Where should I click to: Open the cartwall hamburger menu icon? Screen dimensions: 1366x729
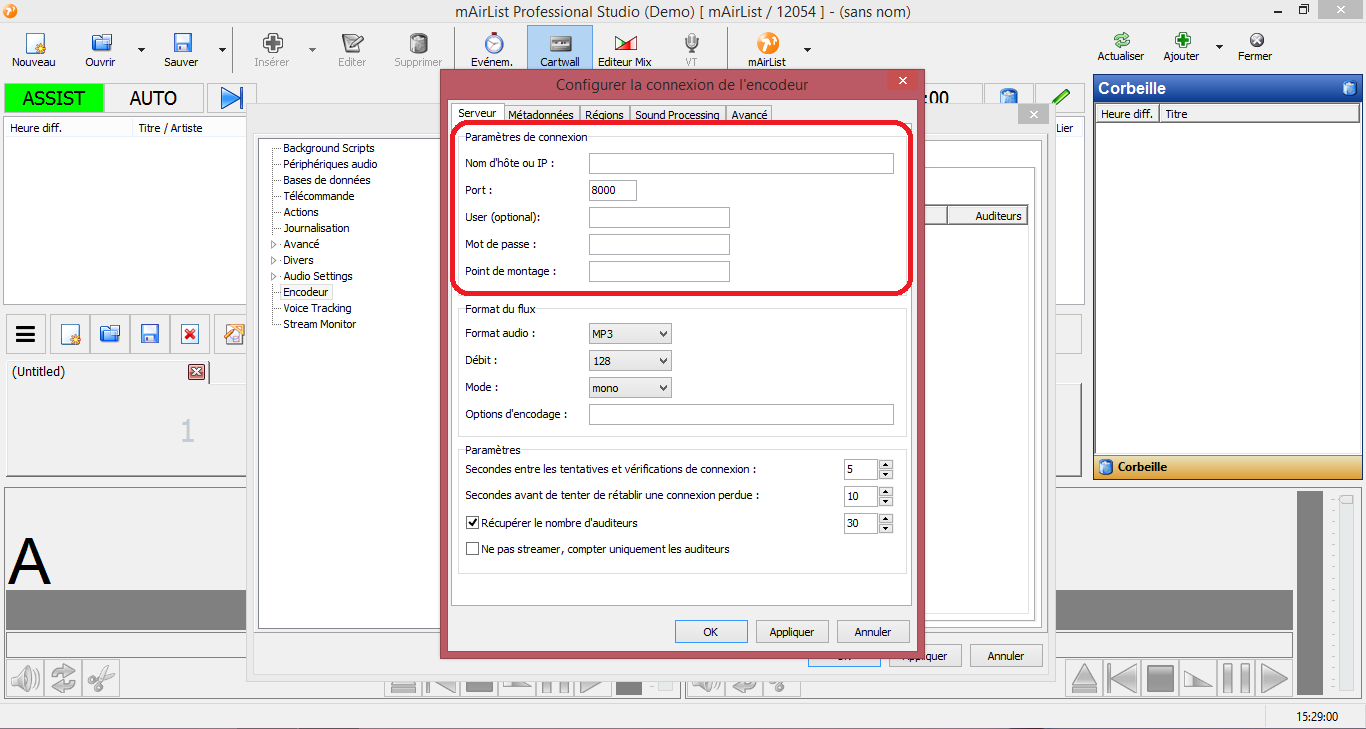click(26, 334)
